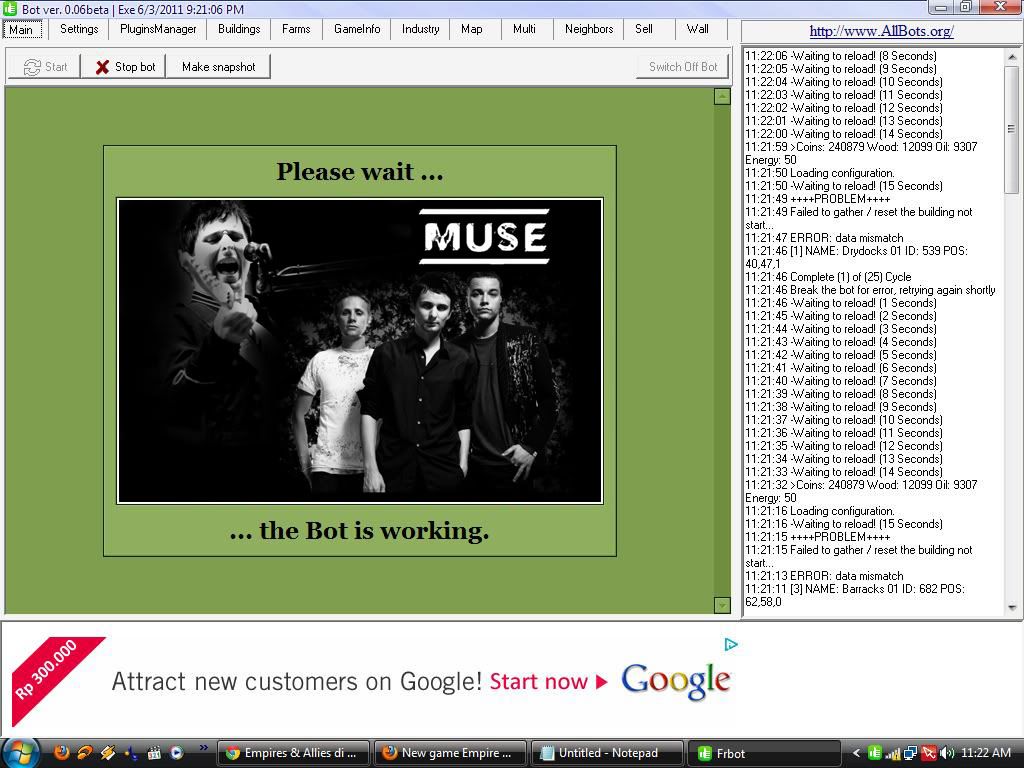Switch to the PluginsManager tab
The height and width of the screenshot is (768, 1024).
coord(158,29)
